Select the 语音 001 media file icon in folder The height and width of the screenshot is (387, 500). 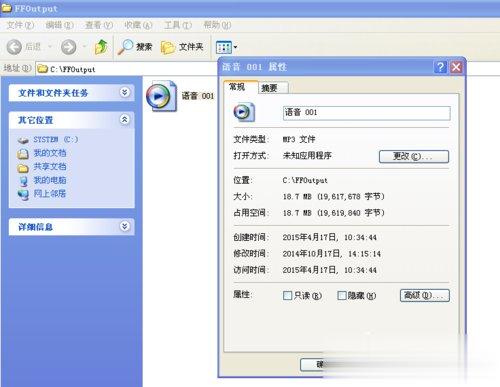(x=162, y=96)
